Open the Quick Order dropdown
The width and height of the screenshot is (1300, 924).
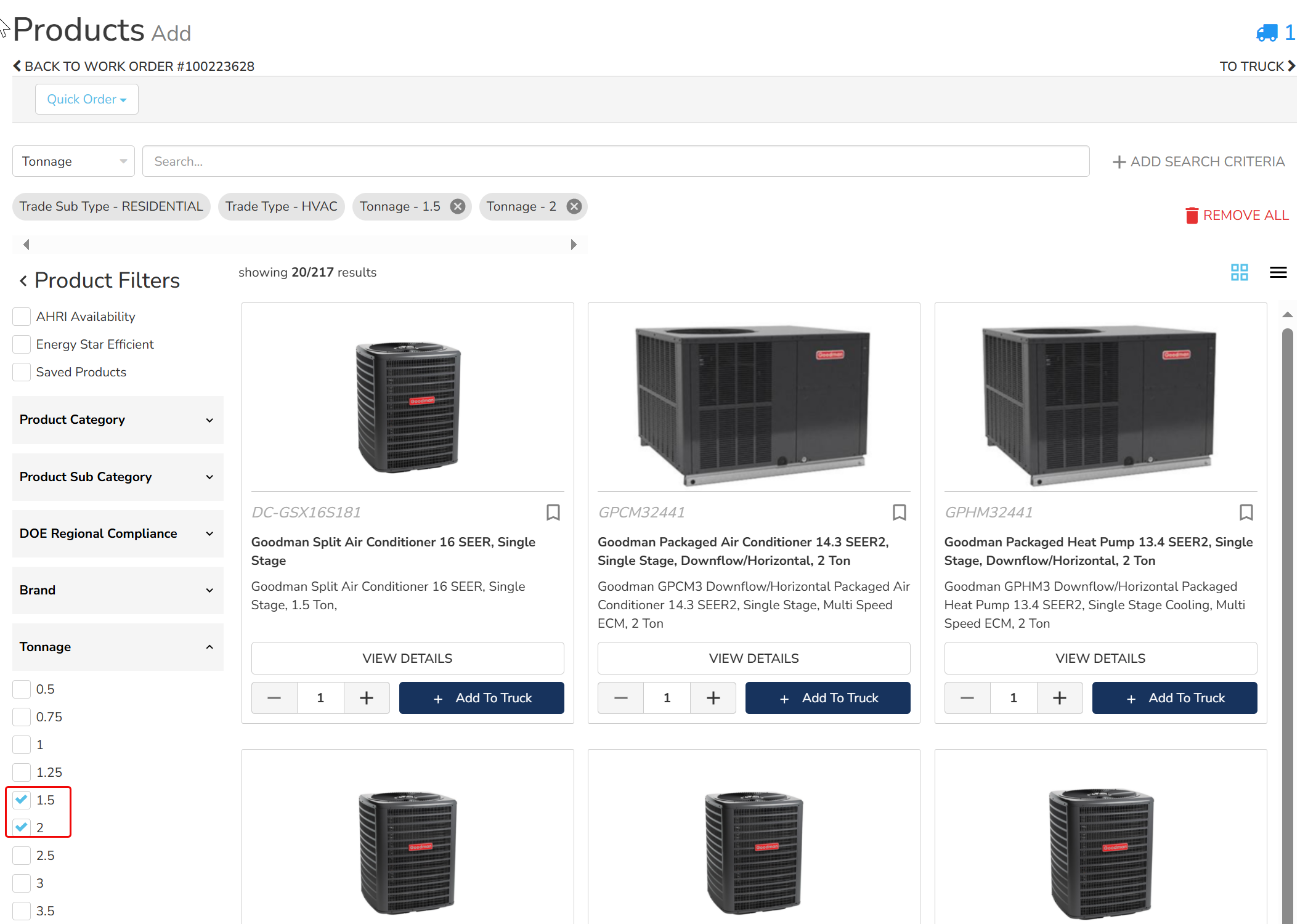pyautogui.click(x=87, y=99)
